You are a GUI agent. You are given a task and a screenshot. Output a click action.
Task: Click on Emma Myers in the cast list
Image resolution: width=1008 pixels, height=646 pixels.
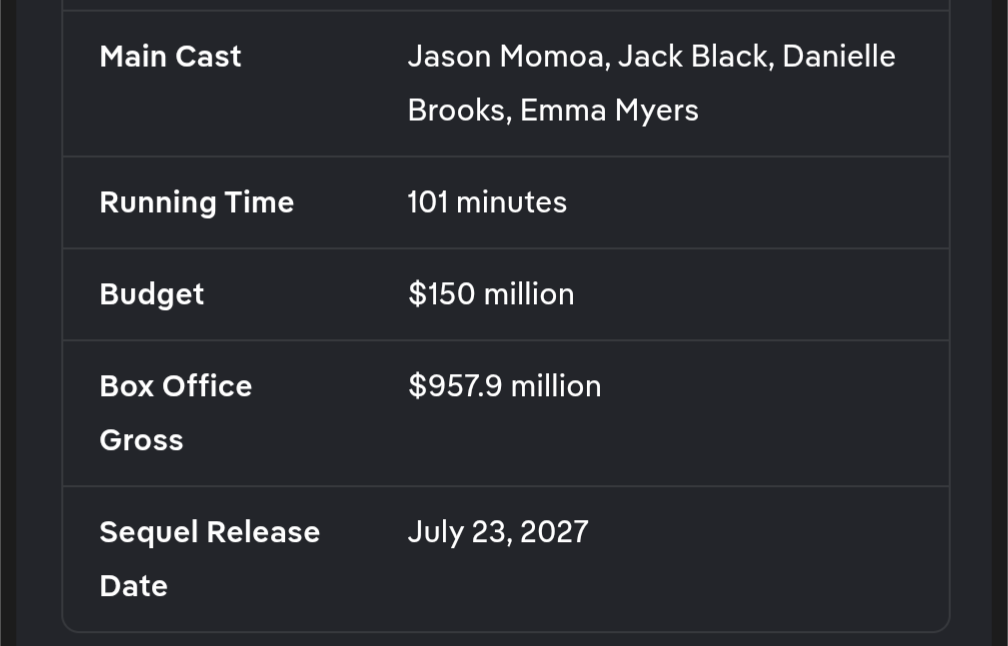tap(609, 110)
